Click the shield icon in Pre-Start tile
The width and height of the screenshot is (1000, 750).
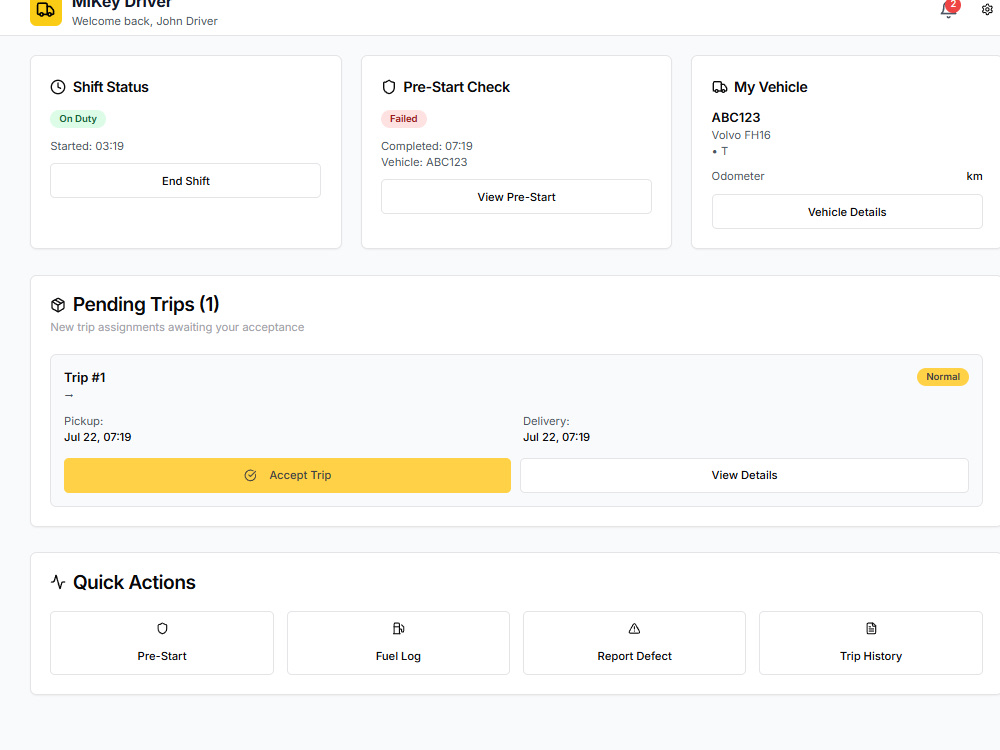(162, 629)
